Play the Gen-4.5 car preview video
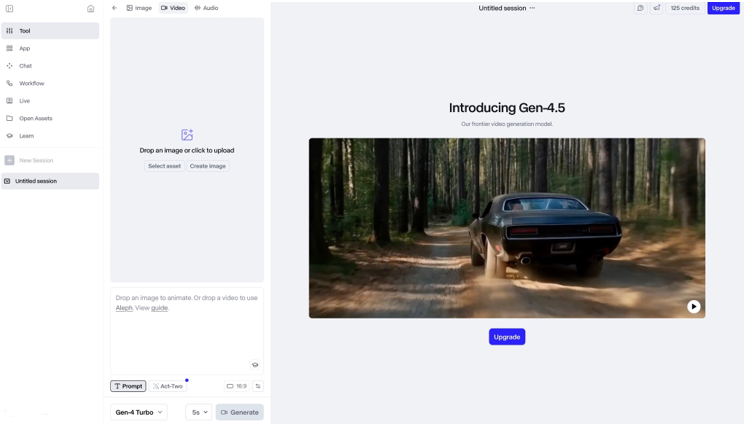 pos(693,307)
